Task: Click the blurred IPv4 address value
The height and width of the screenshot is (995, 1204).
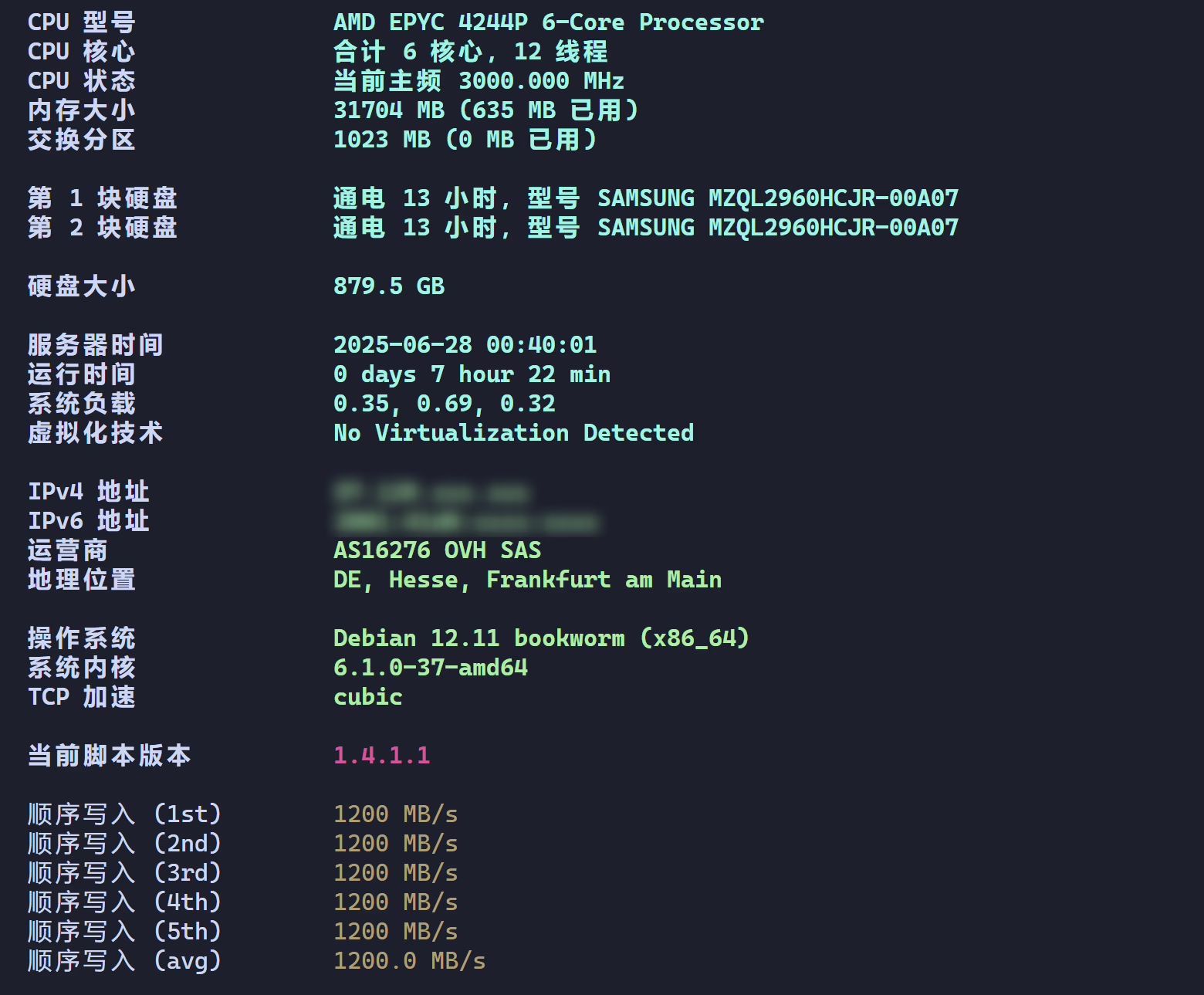Action: click(x=432, y=492)
